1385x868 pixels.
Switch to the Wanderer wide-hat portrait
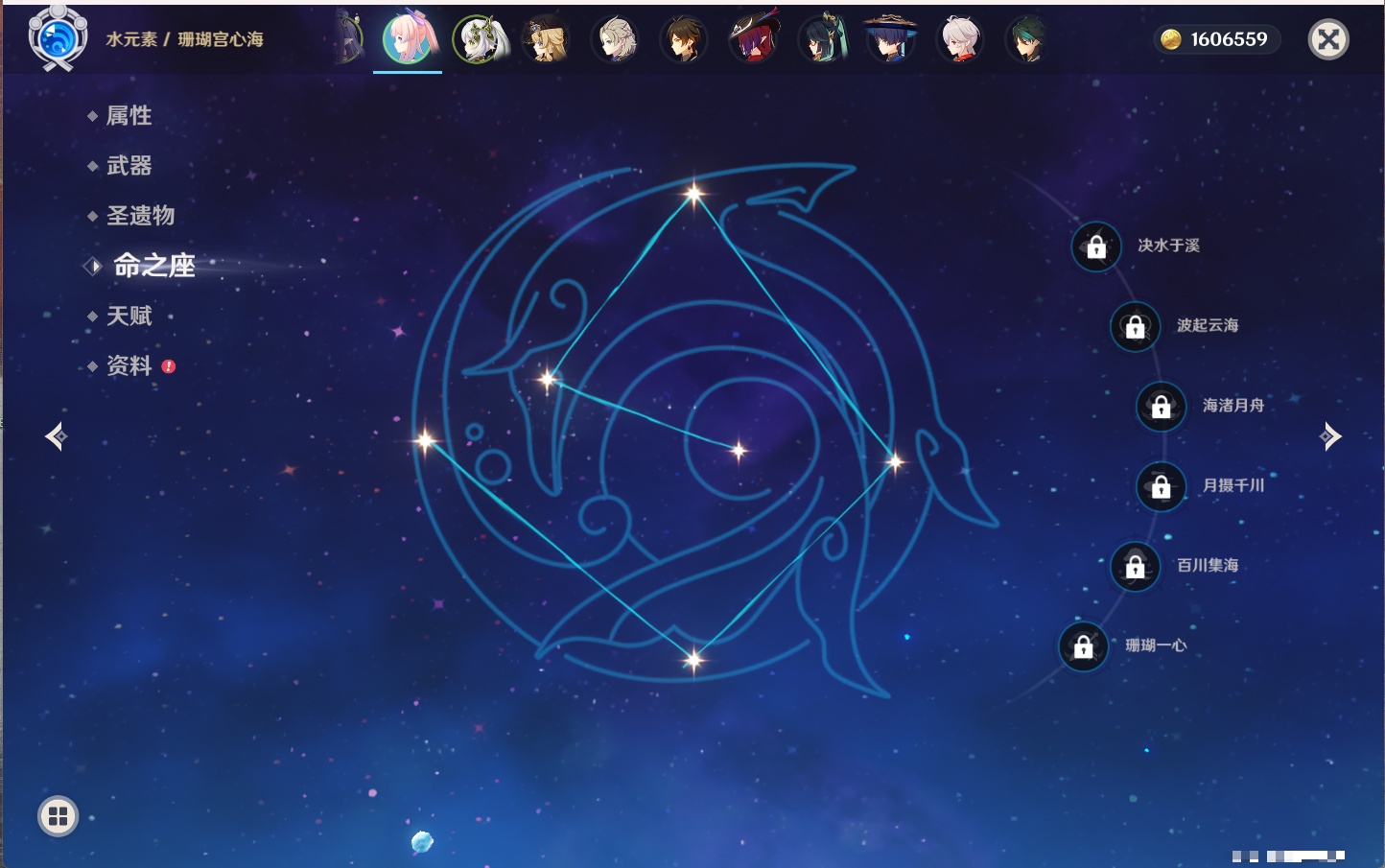(891, 40)
